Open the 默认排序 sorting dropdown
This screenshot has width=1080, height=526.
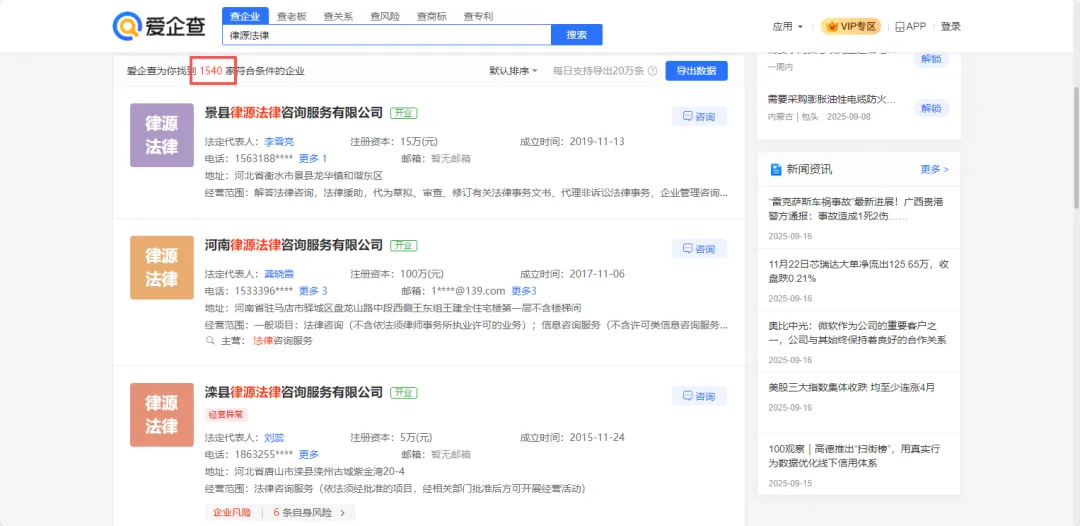(513, 71)
